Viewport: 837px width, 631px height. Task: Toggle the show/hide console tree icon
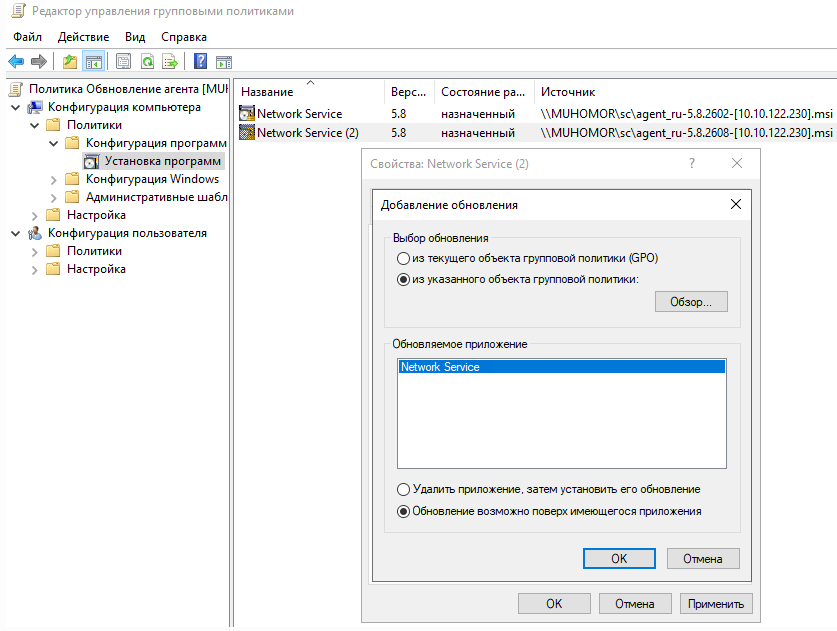[93, 62]
